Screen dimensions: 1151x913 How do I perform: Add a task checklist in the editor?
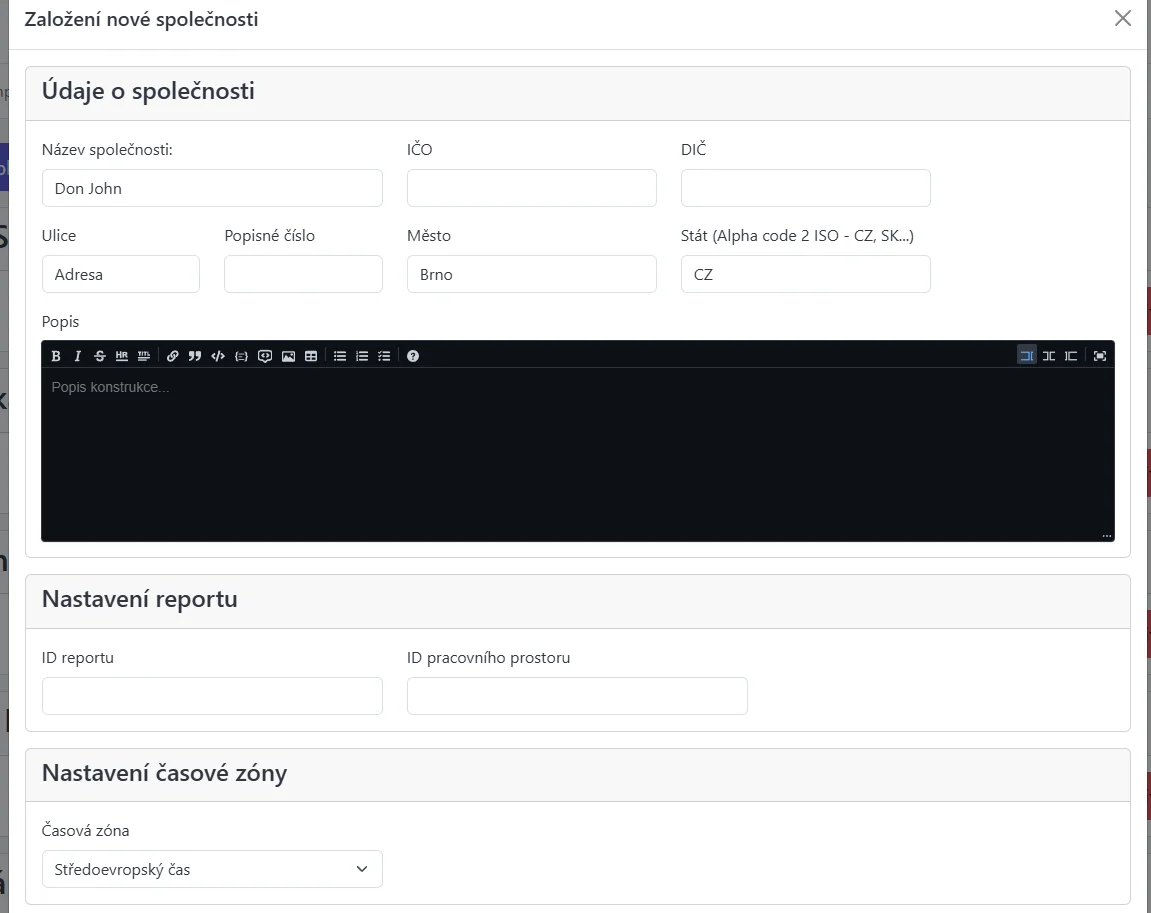click(384, 356)
